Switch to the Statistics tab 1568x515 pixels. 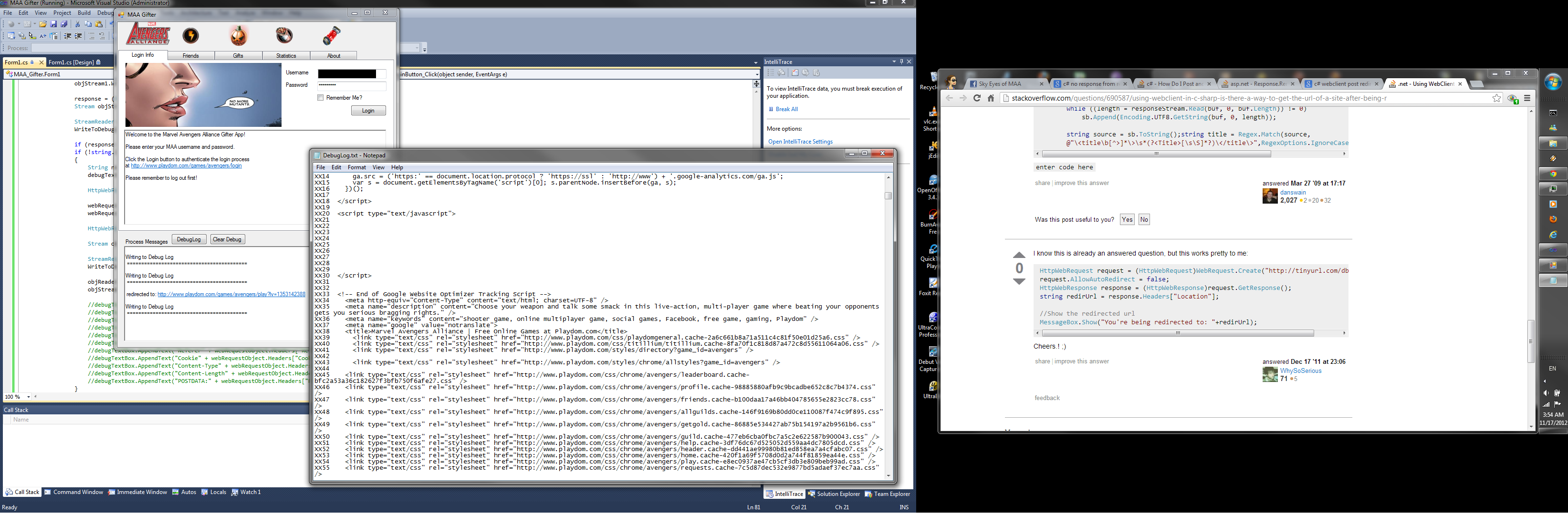(x=285, y=56)
